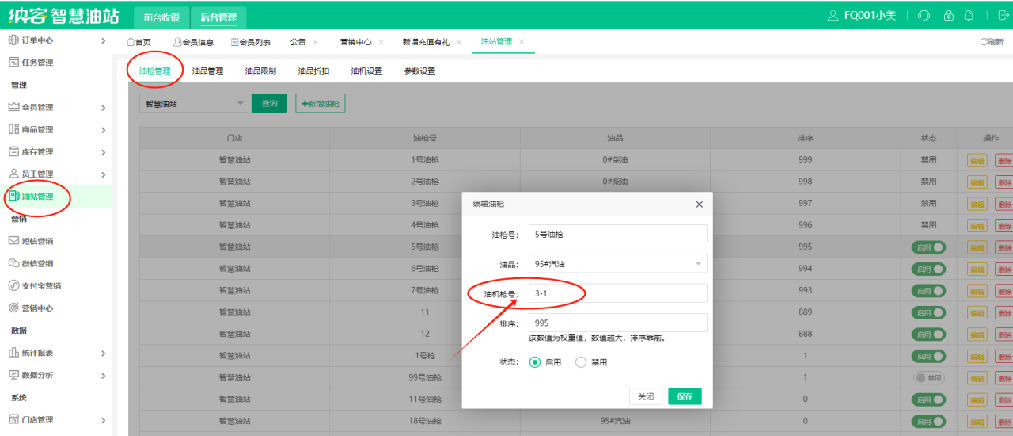Click the logout icon at top right
The width and height of the screenshot is (1013, 436).
click(x=1002, y=15)
